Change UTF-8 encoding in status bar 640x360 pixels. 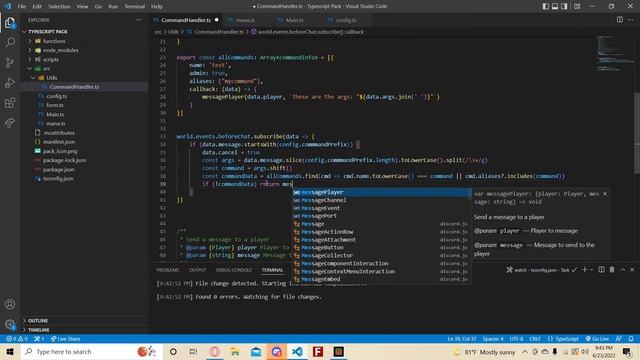(x=516, y=339)
